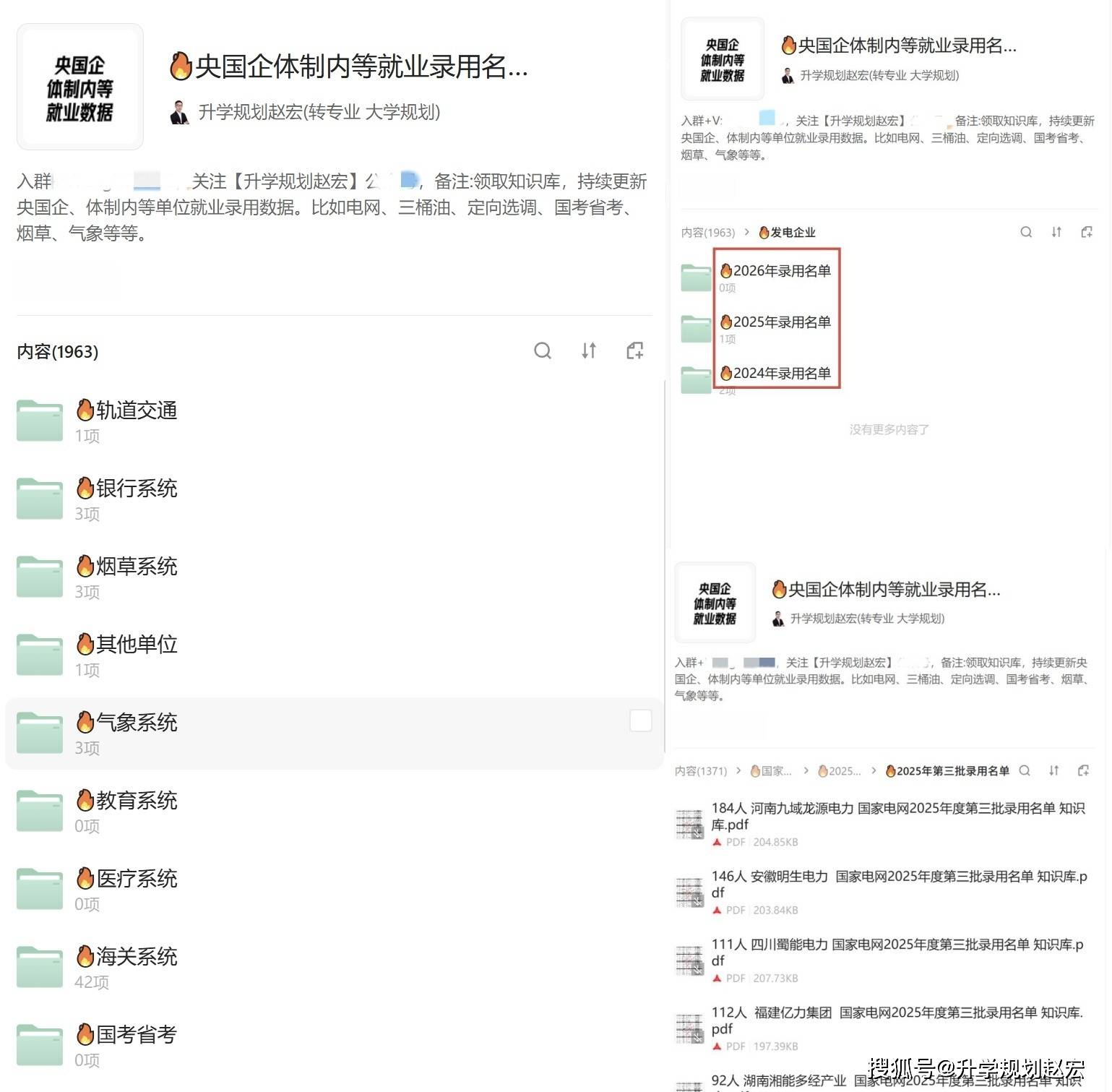Go to the 内容(1371) breadcrumb root
The image size is (1112, 1092).
[701, 771]
